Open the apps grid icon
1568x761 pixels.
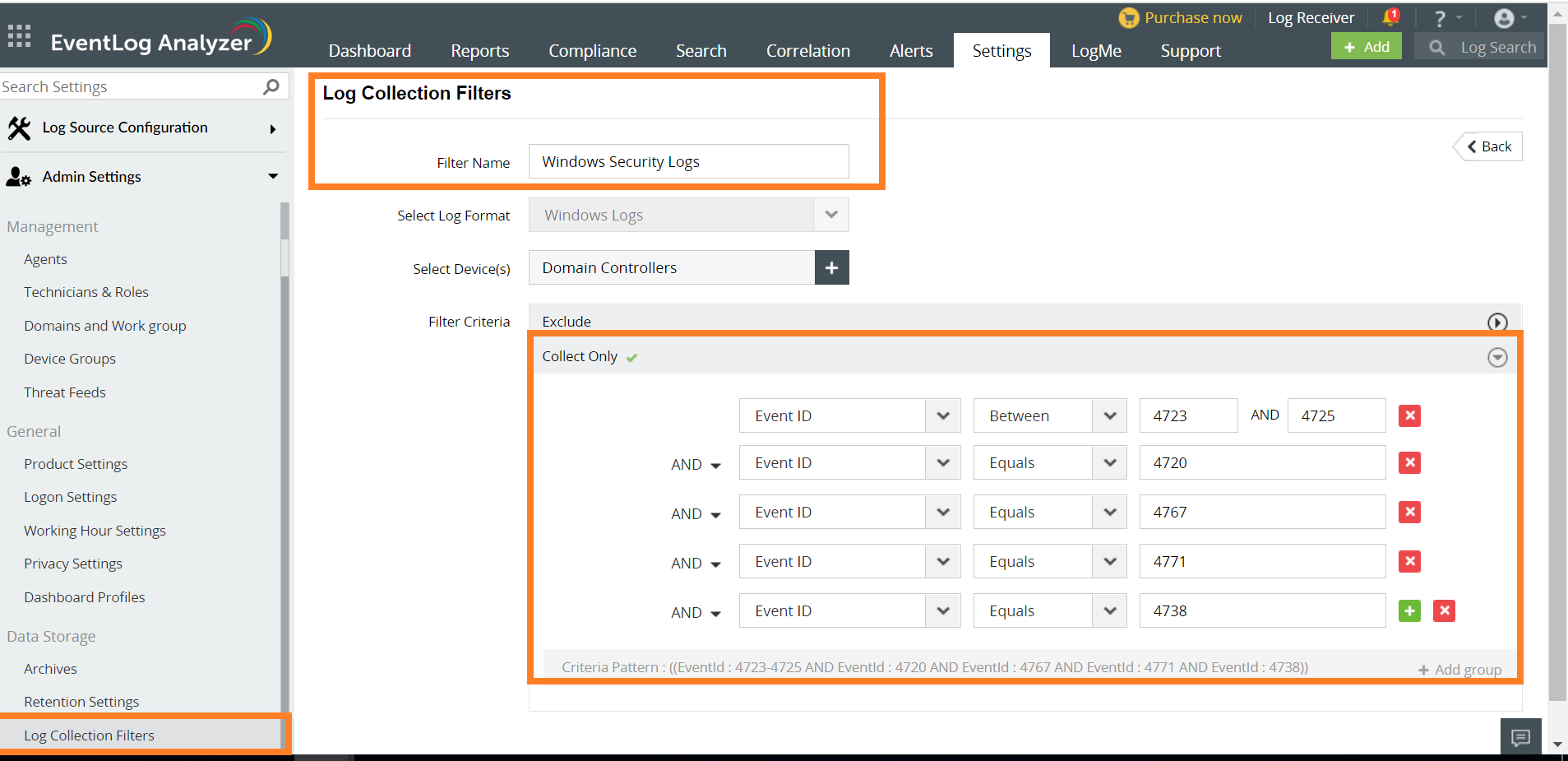click(19, 35)
